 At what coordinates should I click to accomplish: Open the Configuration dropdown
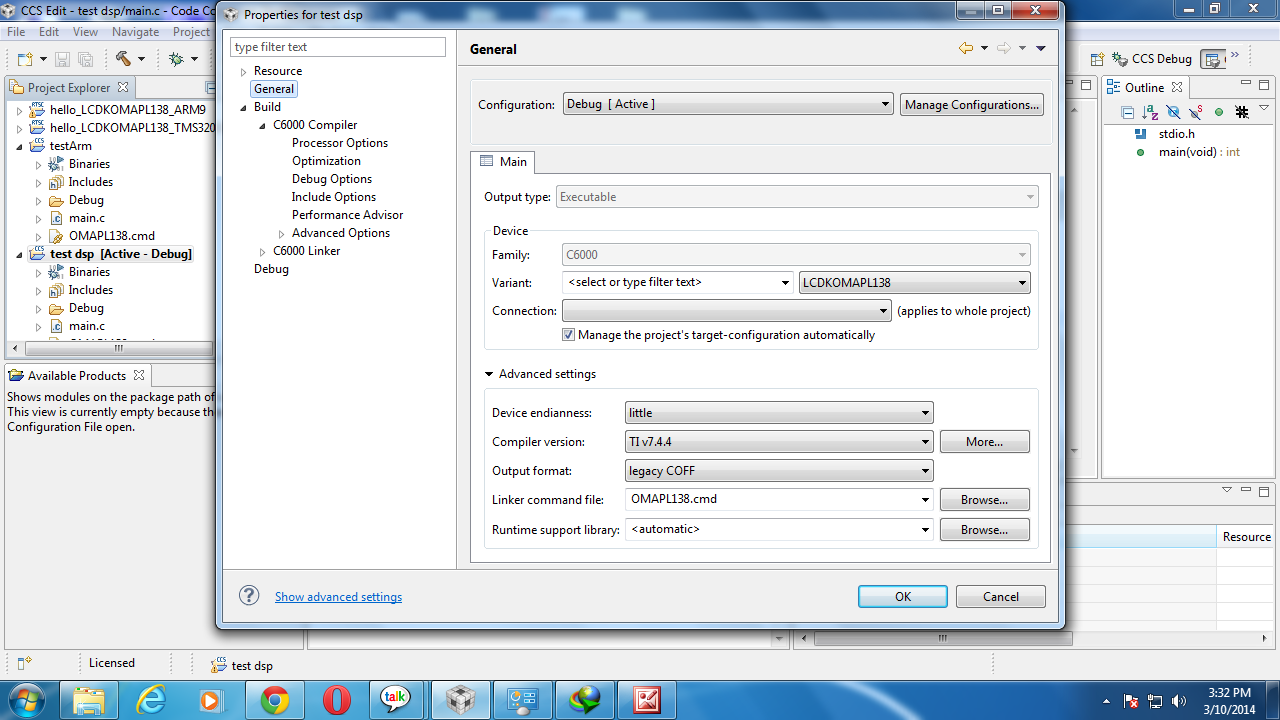[728, 104]
